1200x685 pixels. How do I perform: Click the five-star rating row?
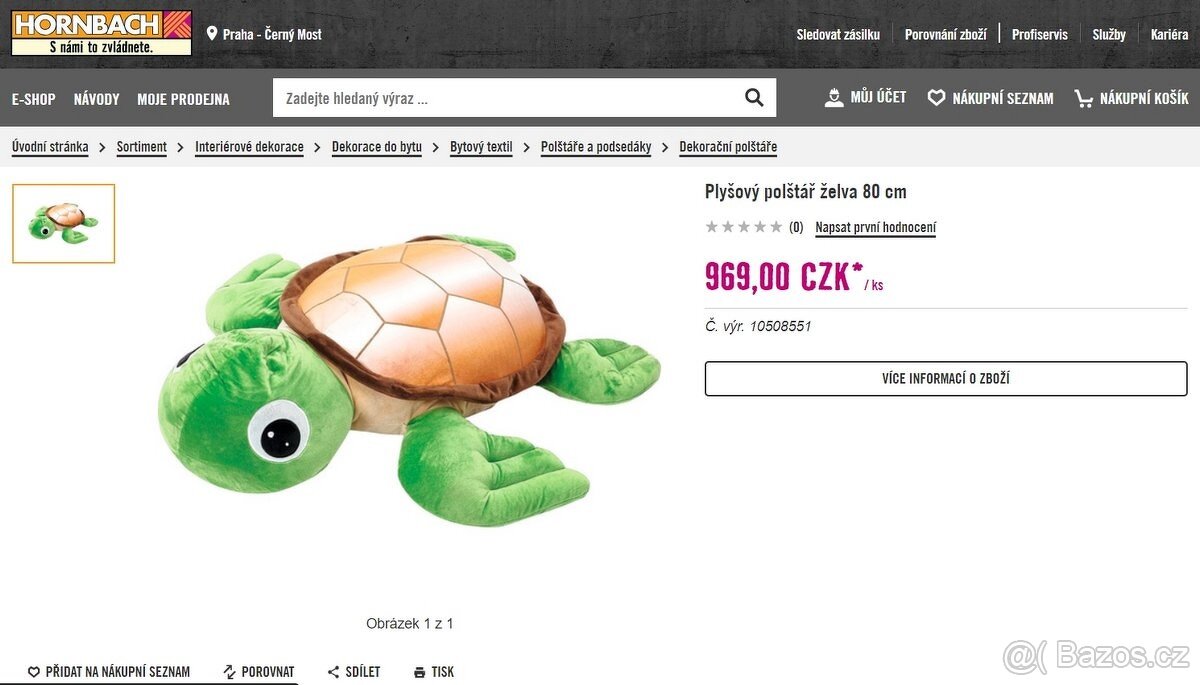[x=744, y=227]
